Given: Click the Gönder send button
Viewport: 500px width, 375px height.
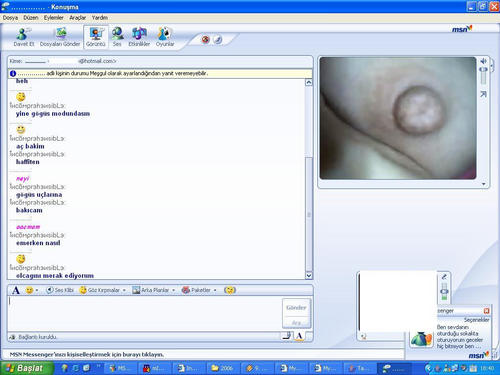Looking at the screenshot, I should [x=296, y=308].
